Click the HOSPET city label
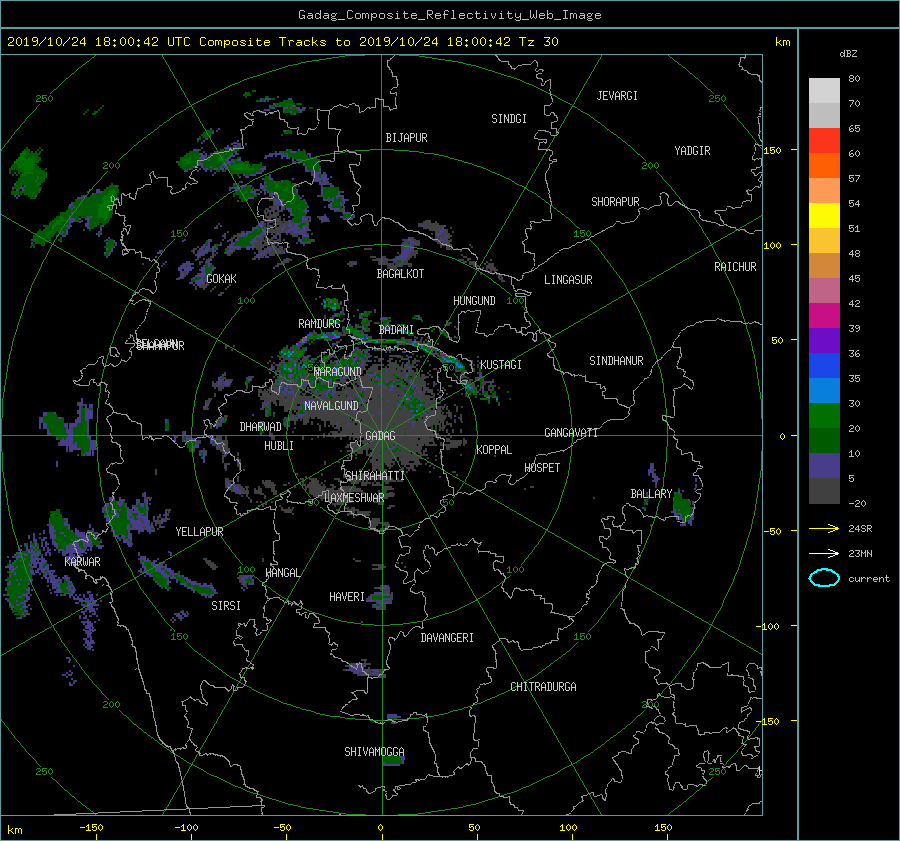The height and width of the screenshot is (841, 900). pos(542,468)
